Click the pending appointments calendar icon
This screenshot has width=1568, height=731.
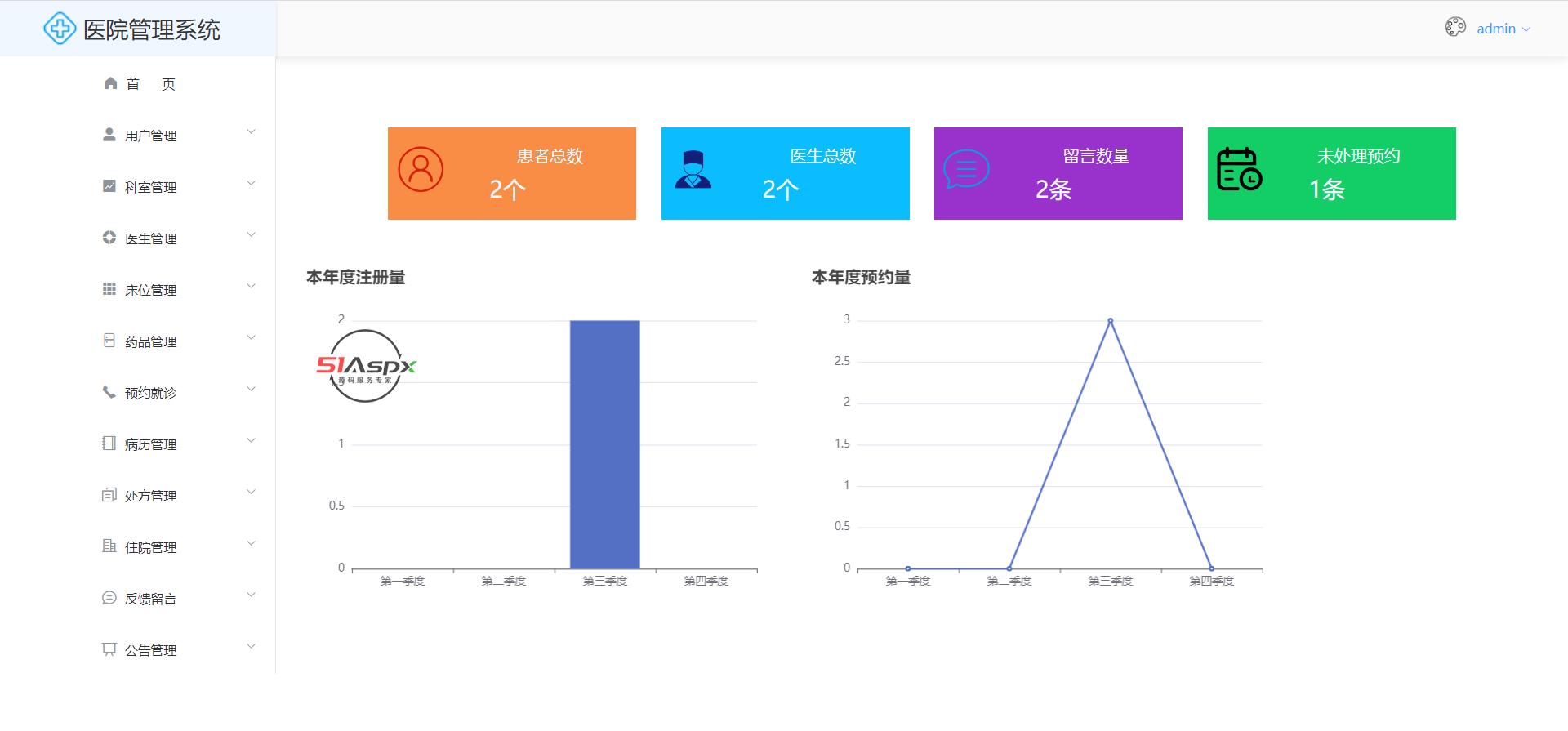[1239, 170]
